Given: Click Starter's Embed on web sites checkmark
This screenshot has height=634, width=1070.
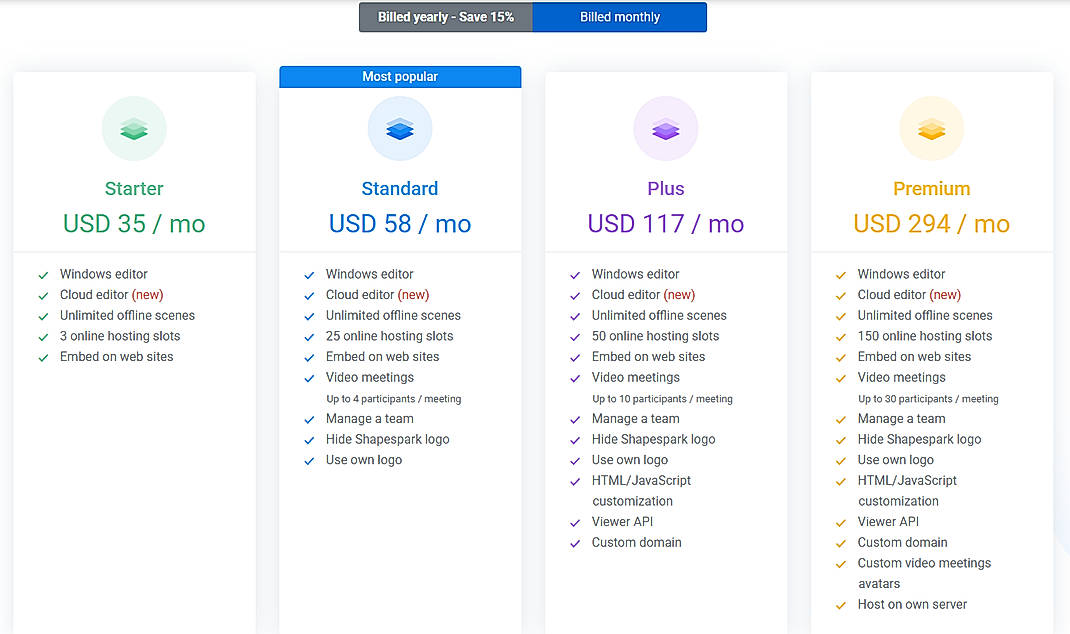Looking at the screenshot, I should pos(44,358).
